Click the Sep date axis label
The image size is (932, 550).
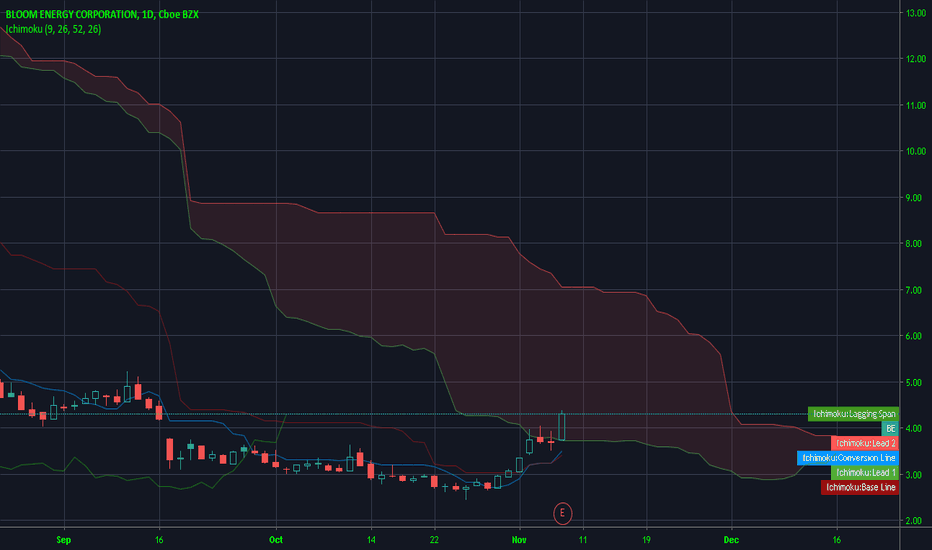click(x=64, y=540)
